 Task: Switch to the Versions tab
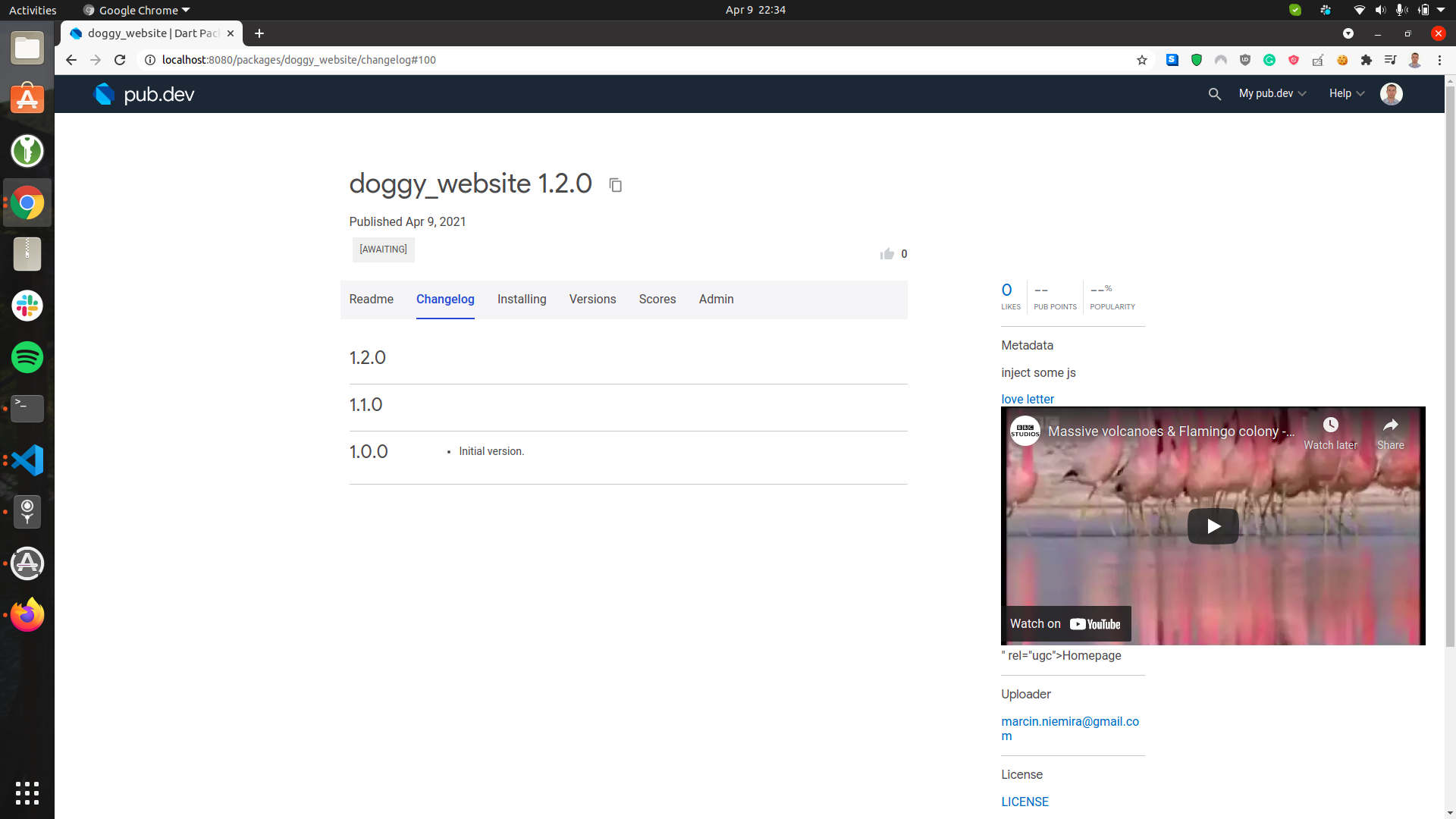592,299
